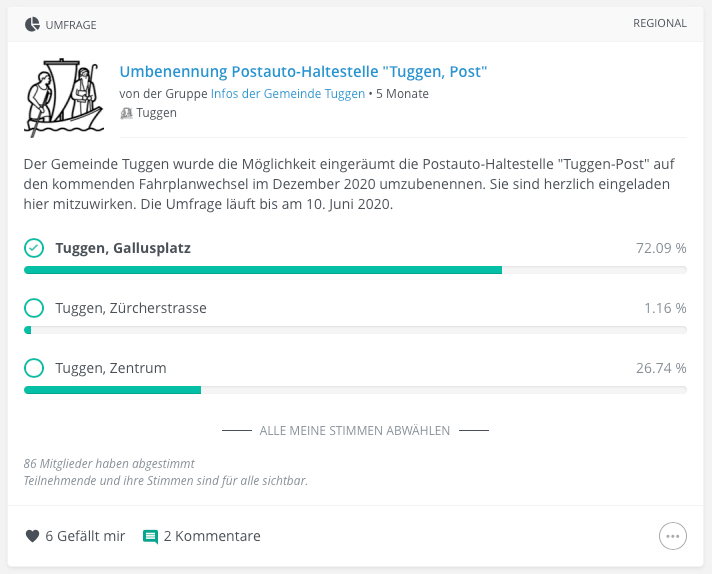The width and height of the screenshot is (712, 574).
Task: Open the Infos der Gemeinde Tuggen group
Action: pyautogui.click(x=288, y=94)
